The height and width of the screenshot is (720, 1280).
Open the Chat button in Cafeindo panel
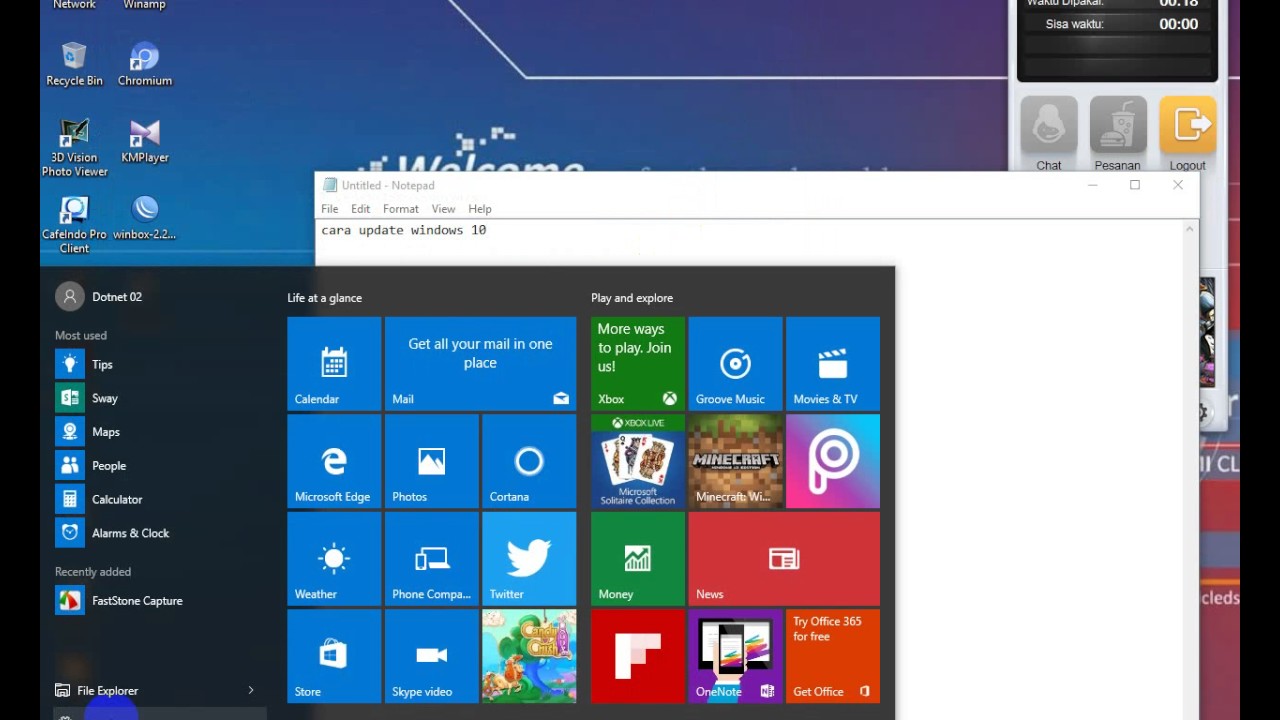point(1049,135)
